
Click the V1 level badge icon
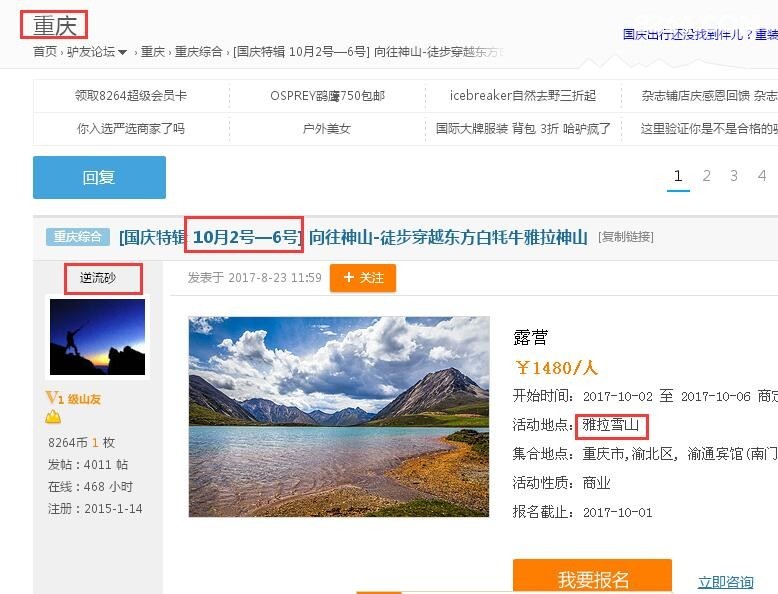[x=55, y=398]
